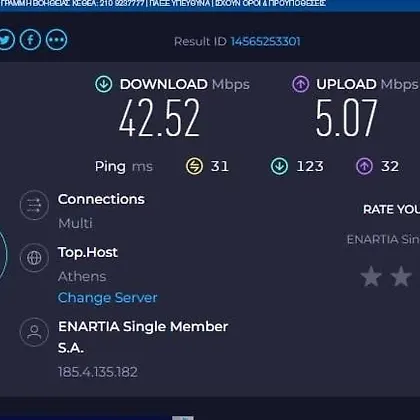Screen dimensions: 420x420
Task: Click the 5.07 upload speed result
Action: coord(347,118)
